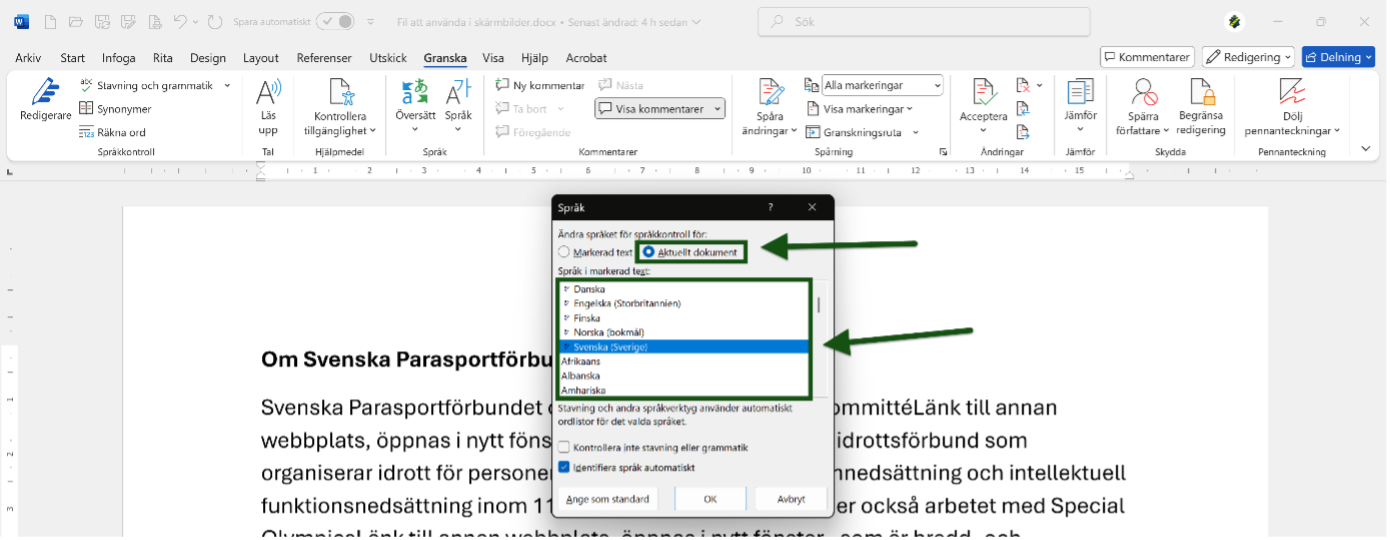The width and height of the screenshot is (1390, 540).
Task: Switch to the Acrobat tab
Action: coord(586,58)
